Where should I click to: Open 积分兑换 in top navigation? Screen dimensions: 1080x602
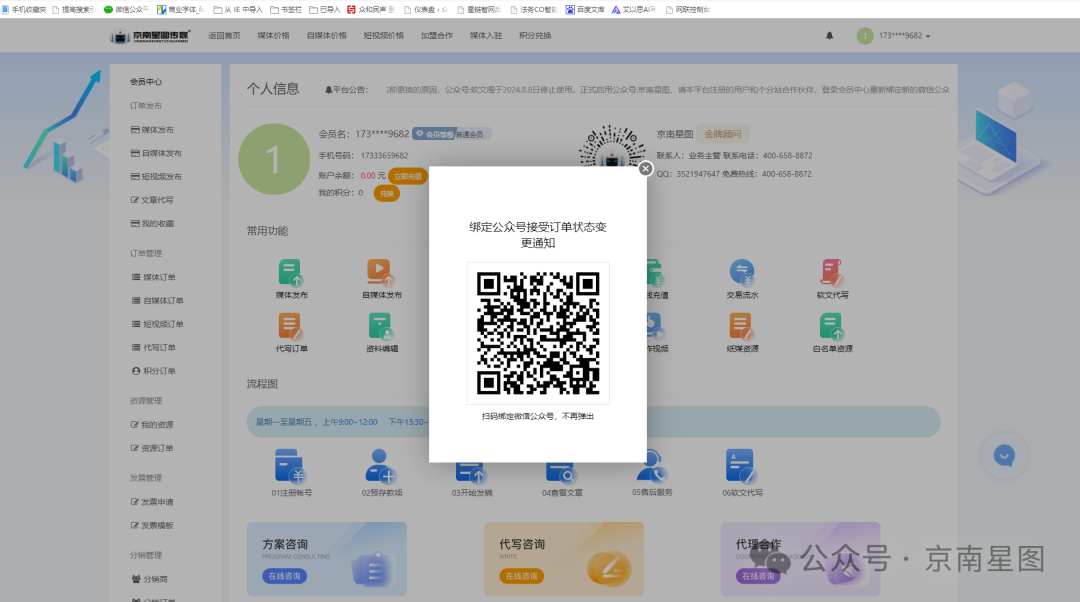point(535,36)
